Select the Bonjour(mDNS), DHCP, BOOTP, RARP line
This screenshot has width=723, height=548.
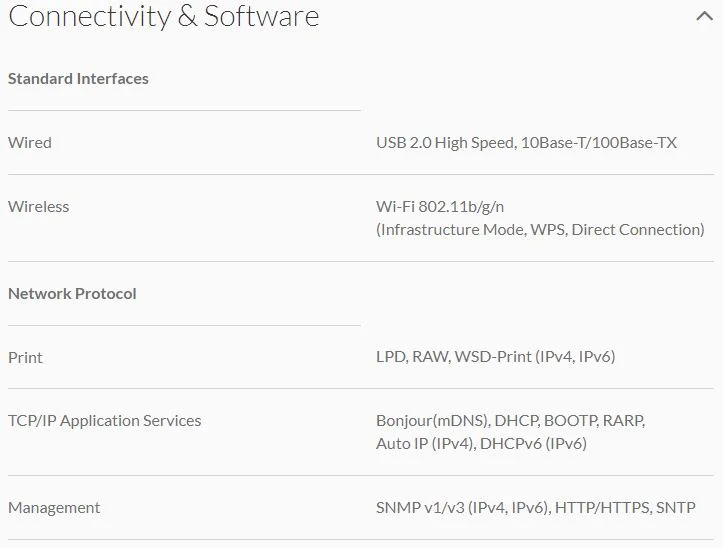pos(510,421)
